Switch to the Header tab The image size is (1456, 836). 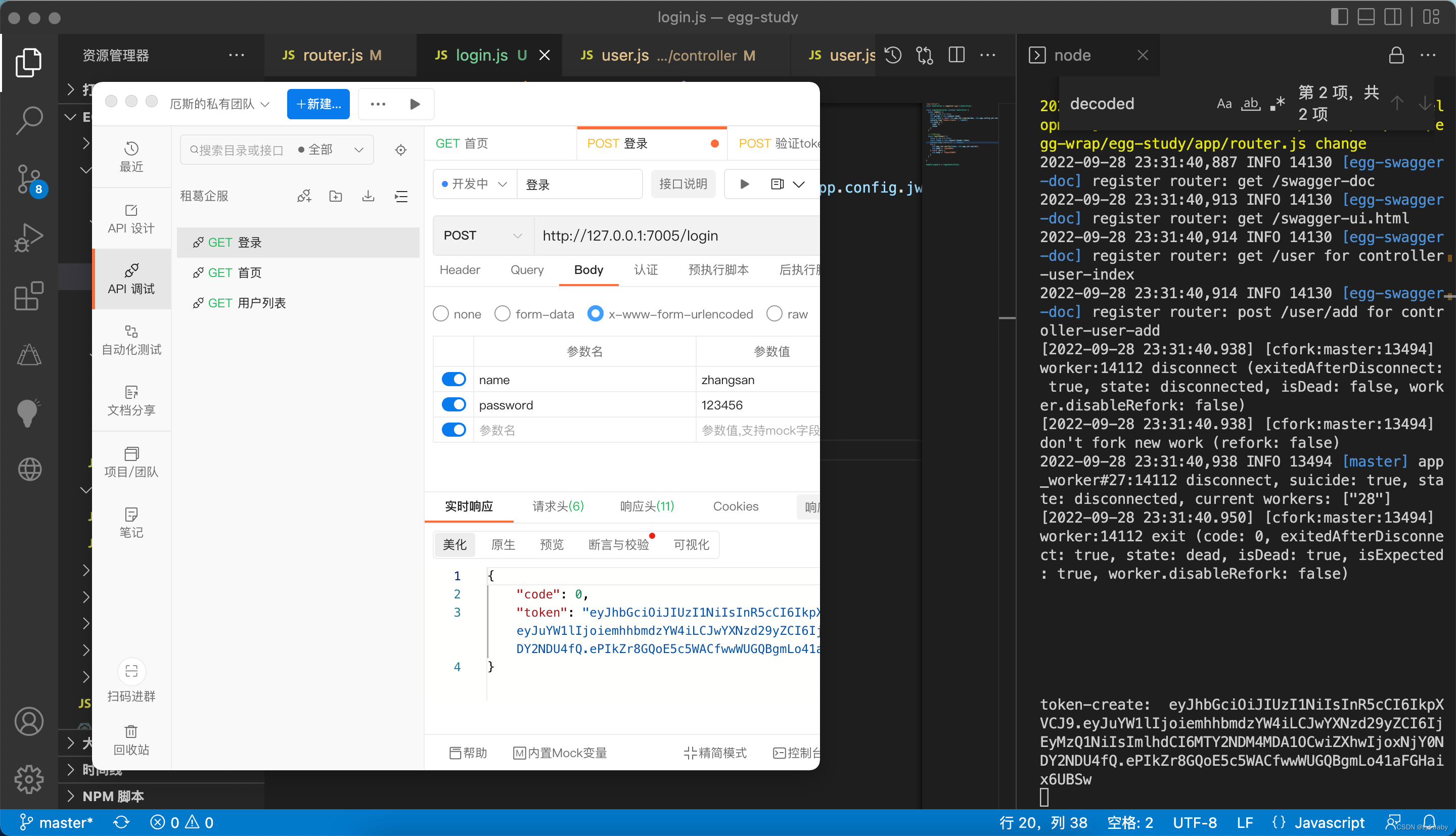click(460, 270)
